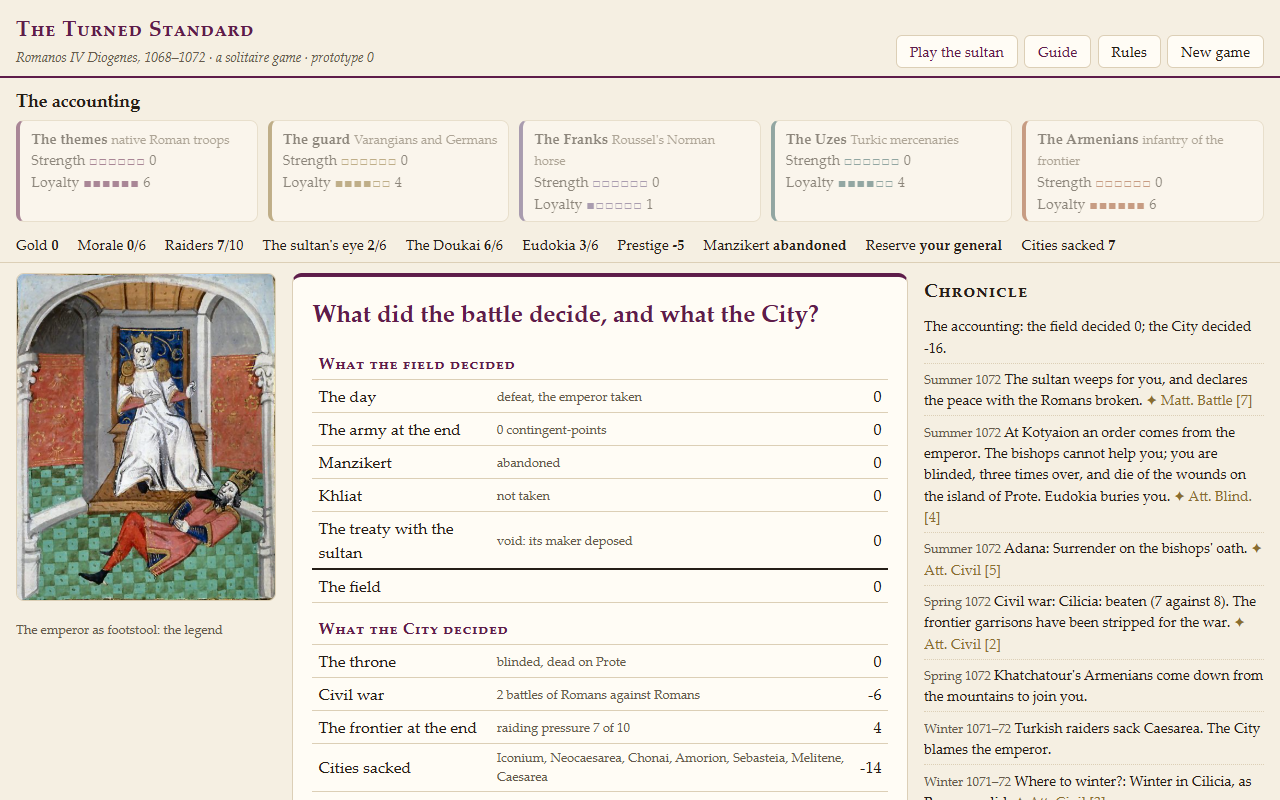Click the Morale 0/6 status entry

pyautogui.click(x=112, y=245)
